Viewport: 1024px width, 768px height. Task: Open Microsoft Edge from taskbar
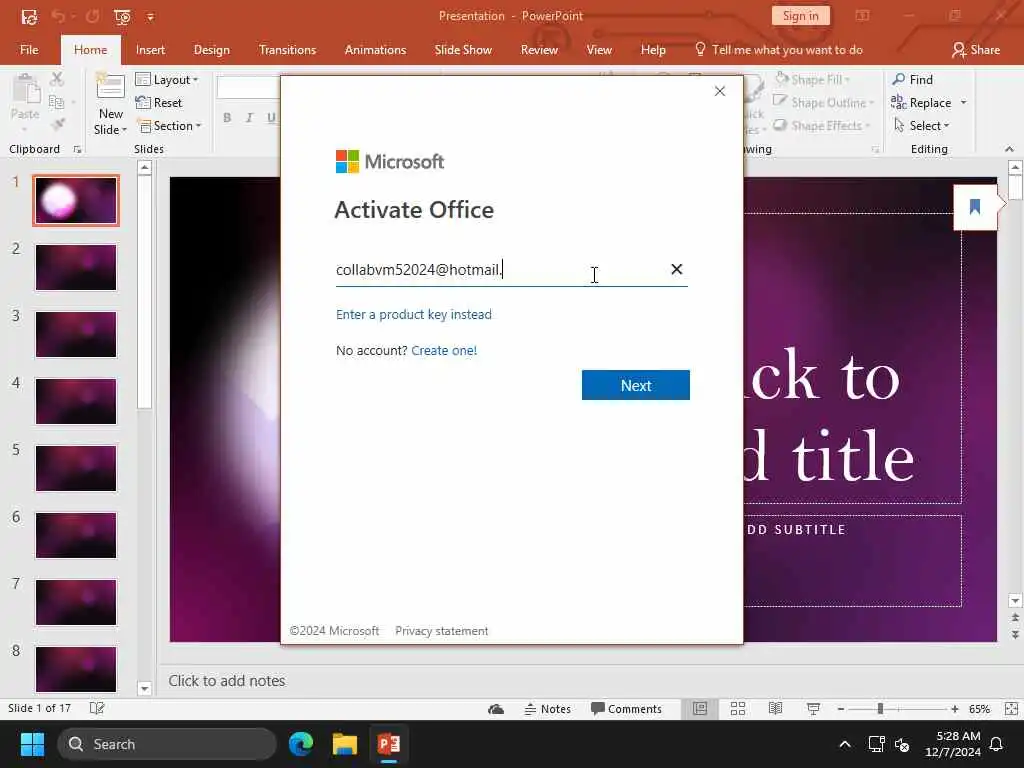coord(301,744)
